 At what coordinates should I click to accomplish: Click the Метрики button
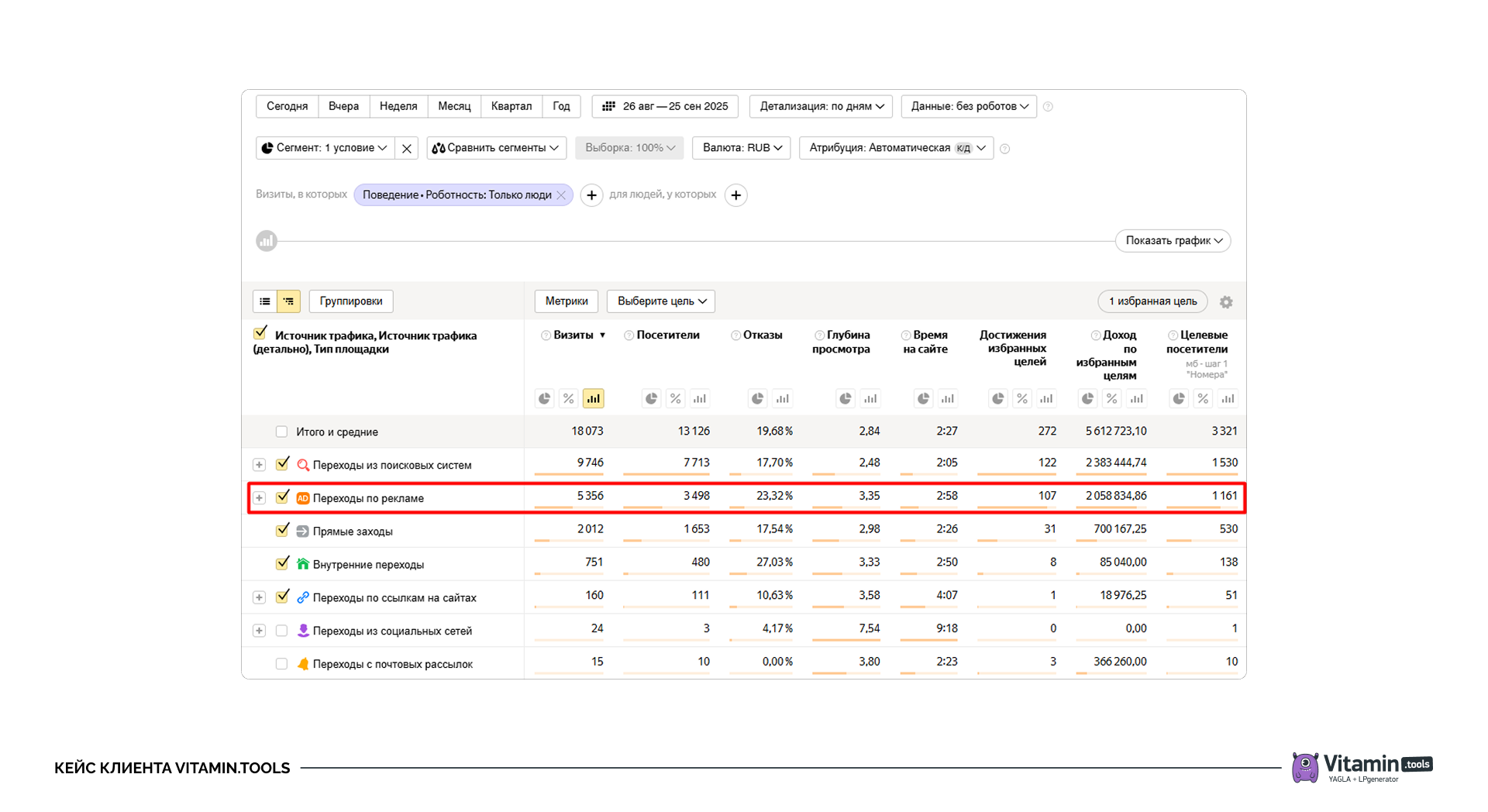coord(566,301)
